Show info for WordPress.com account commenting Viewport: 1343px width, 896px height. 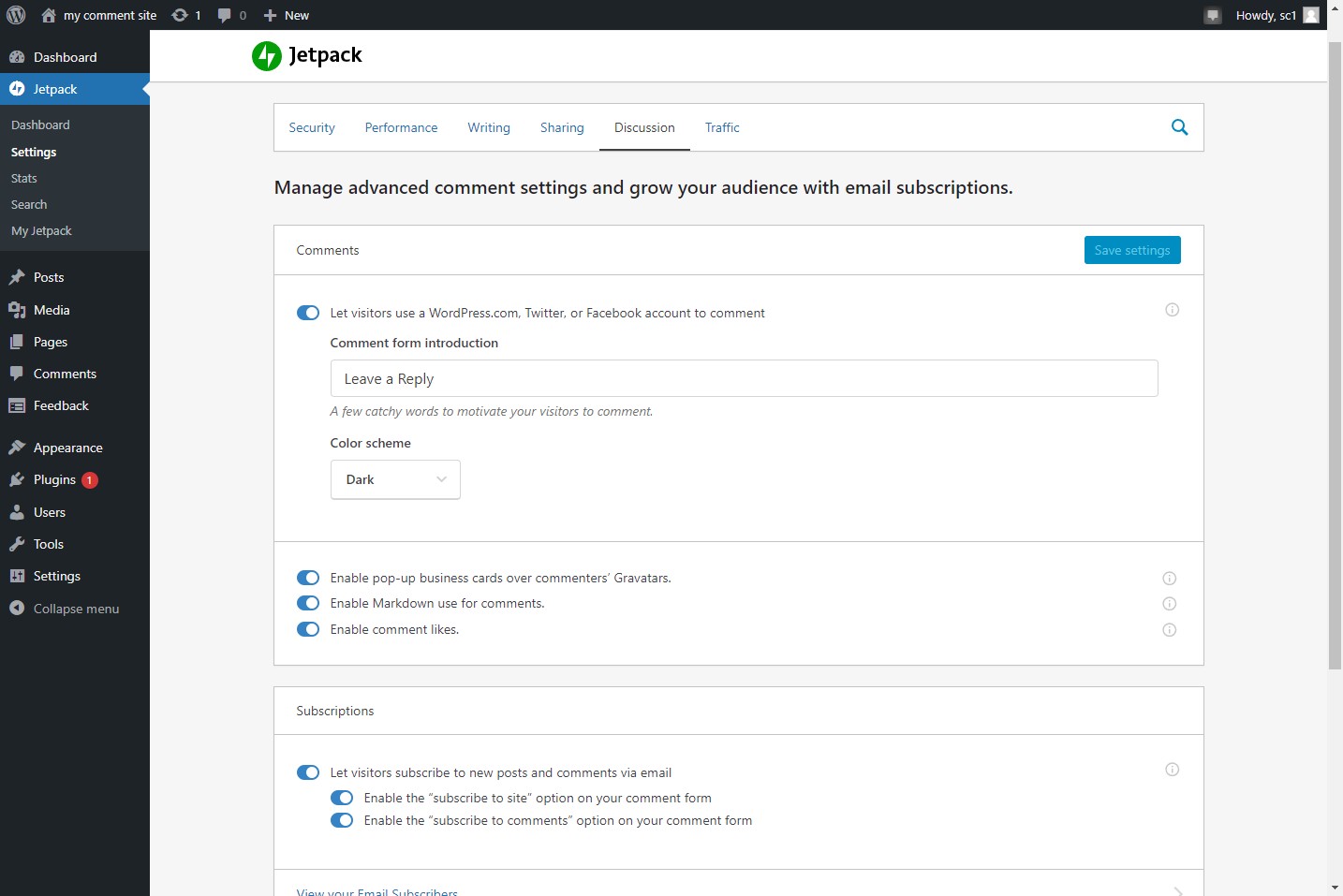(1172, 310)
